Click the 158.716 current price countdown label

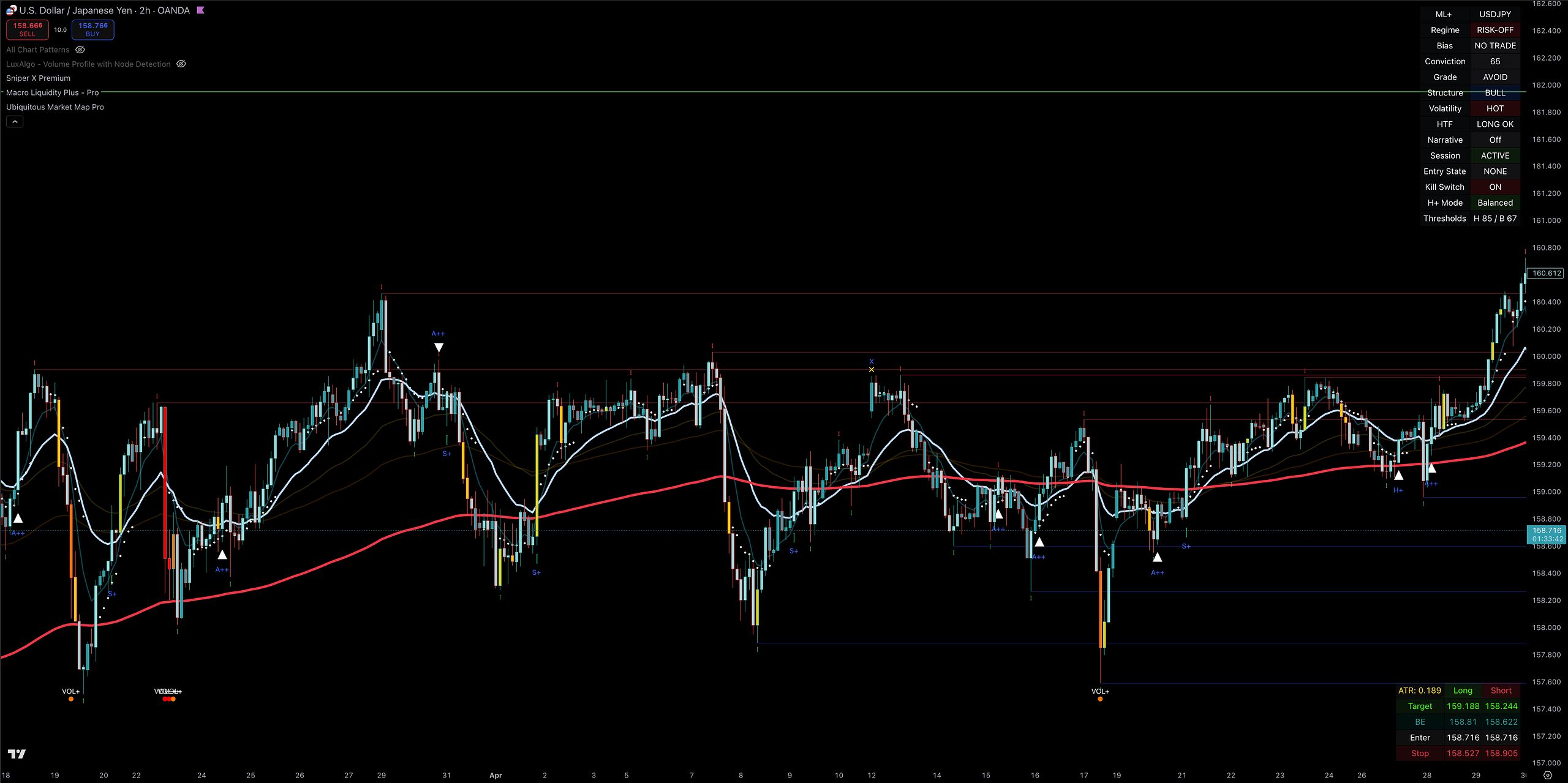(1546, 534)
